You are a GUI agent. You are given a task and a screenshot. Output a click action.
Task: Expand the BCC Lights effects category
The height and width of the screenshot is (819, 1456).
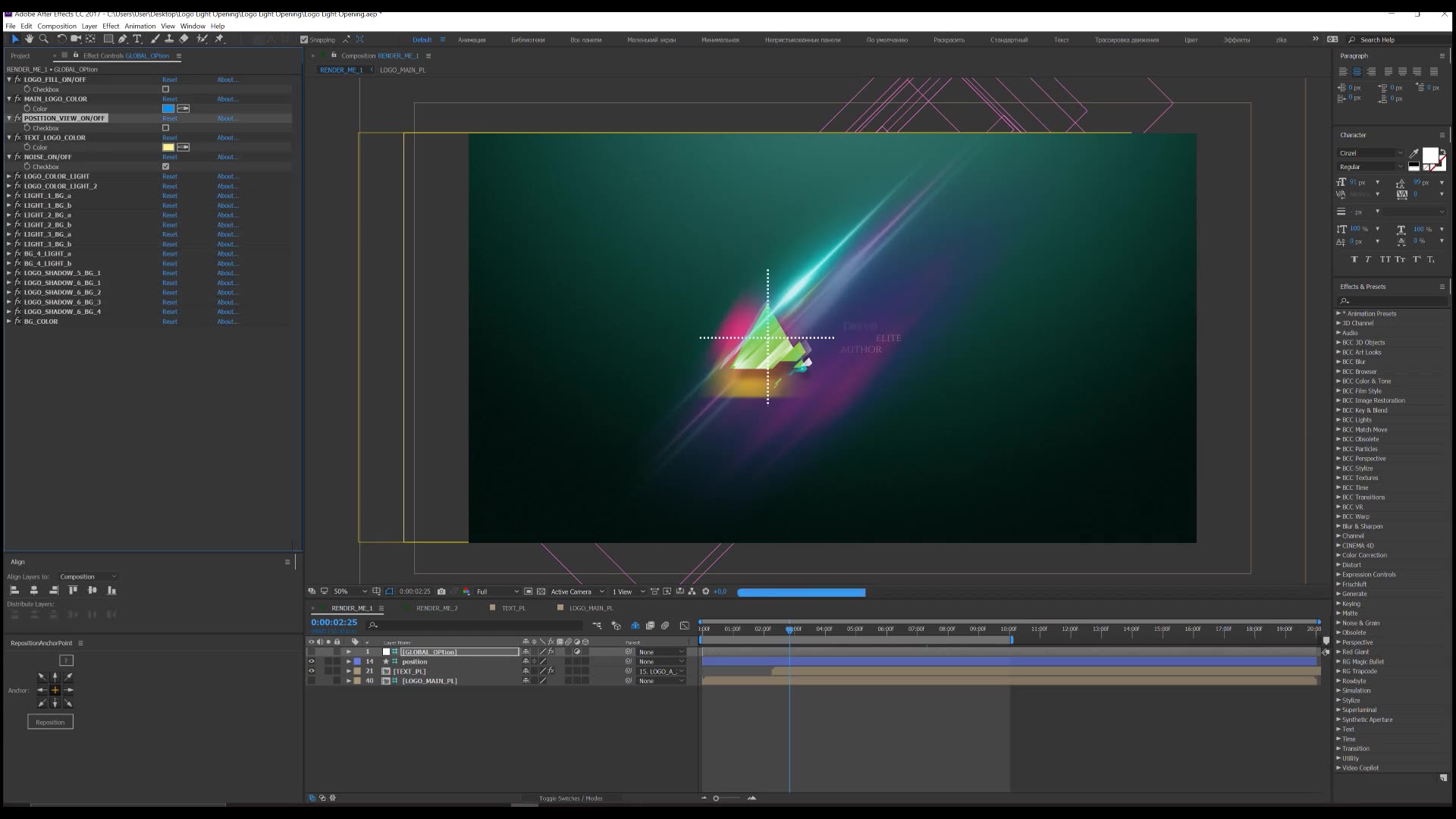(x=1338, y=420)
